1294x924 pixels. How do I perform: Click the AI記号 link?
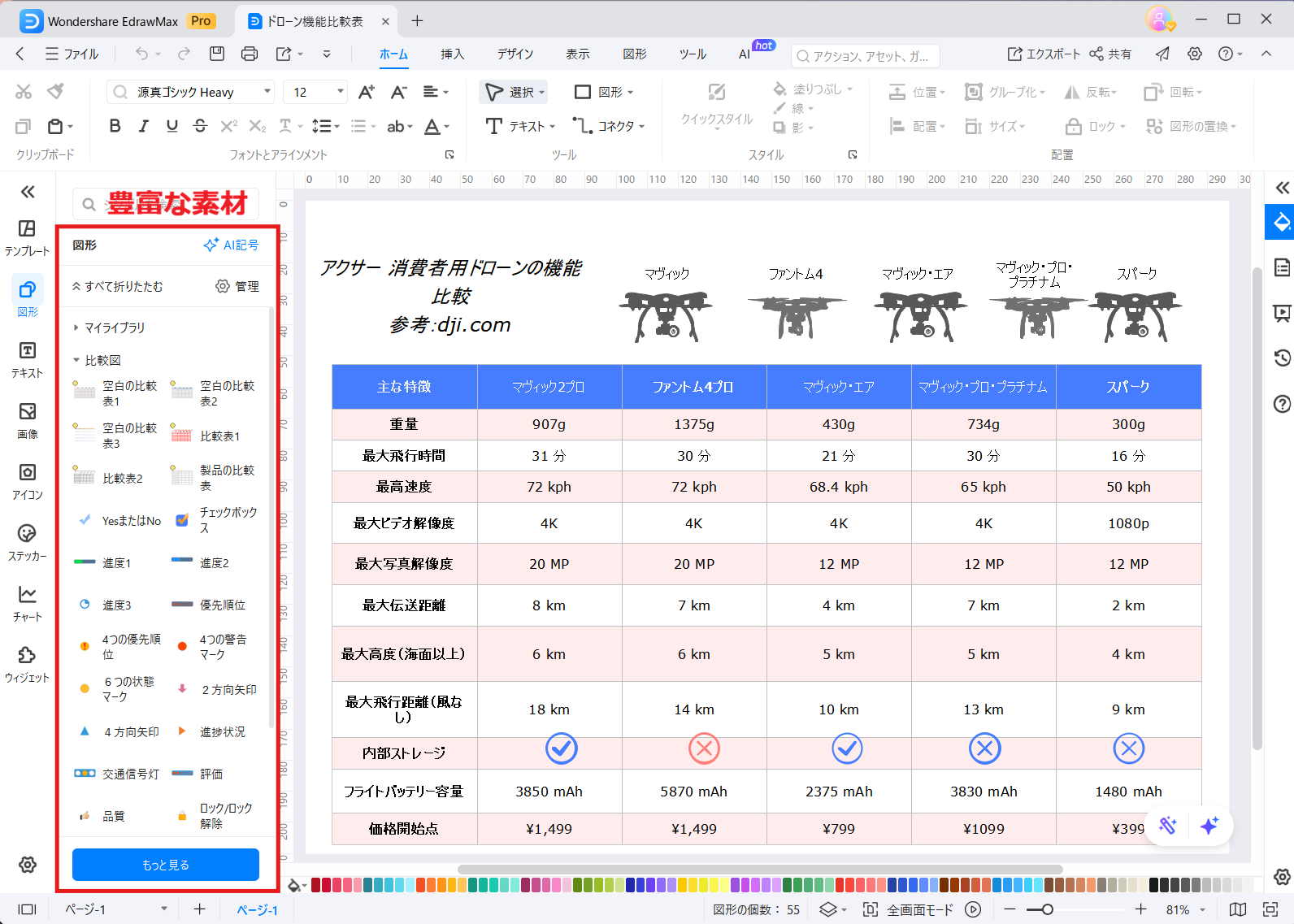(231, 245)
